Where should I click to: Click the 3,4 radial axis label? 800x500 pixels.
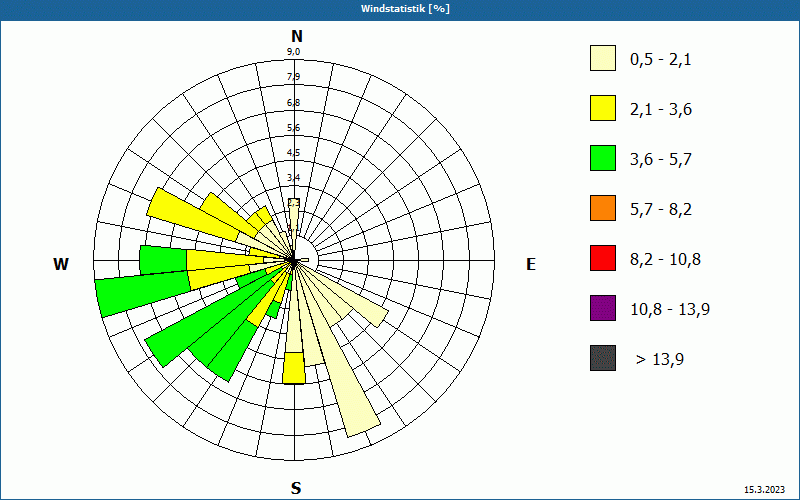293,178
